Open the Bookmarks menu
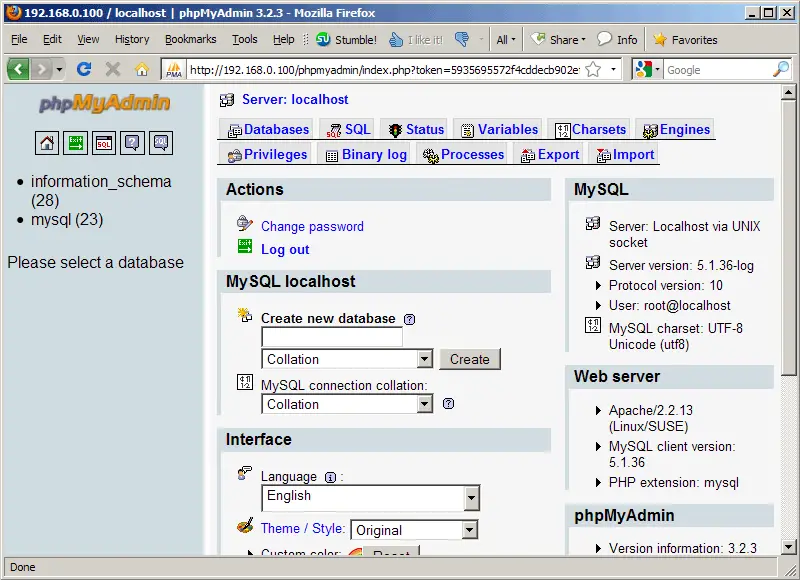The image size is (800, 580). coord(190,39)
